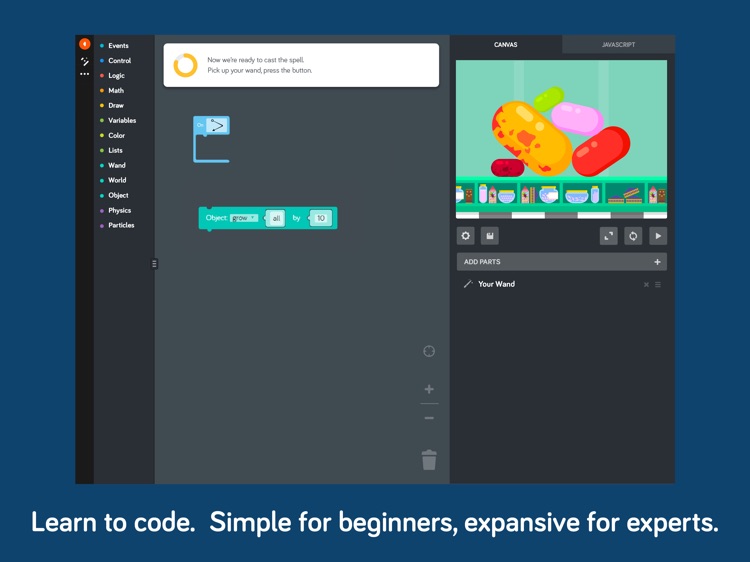Select the Canvas tab
The image size is (750, 562).
point(506,45)
